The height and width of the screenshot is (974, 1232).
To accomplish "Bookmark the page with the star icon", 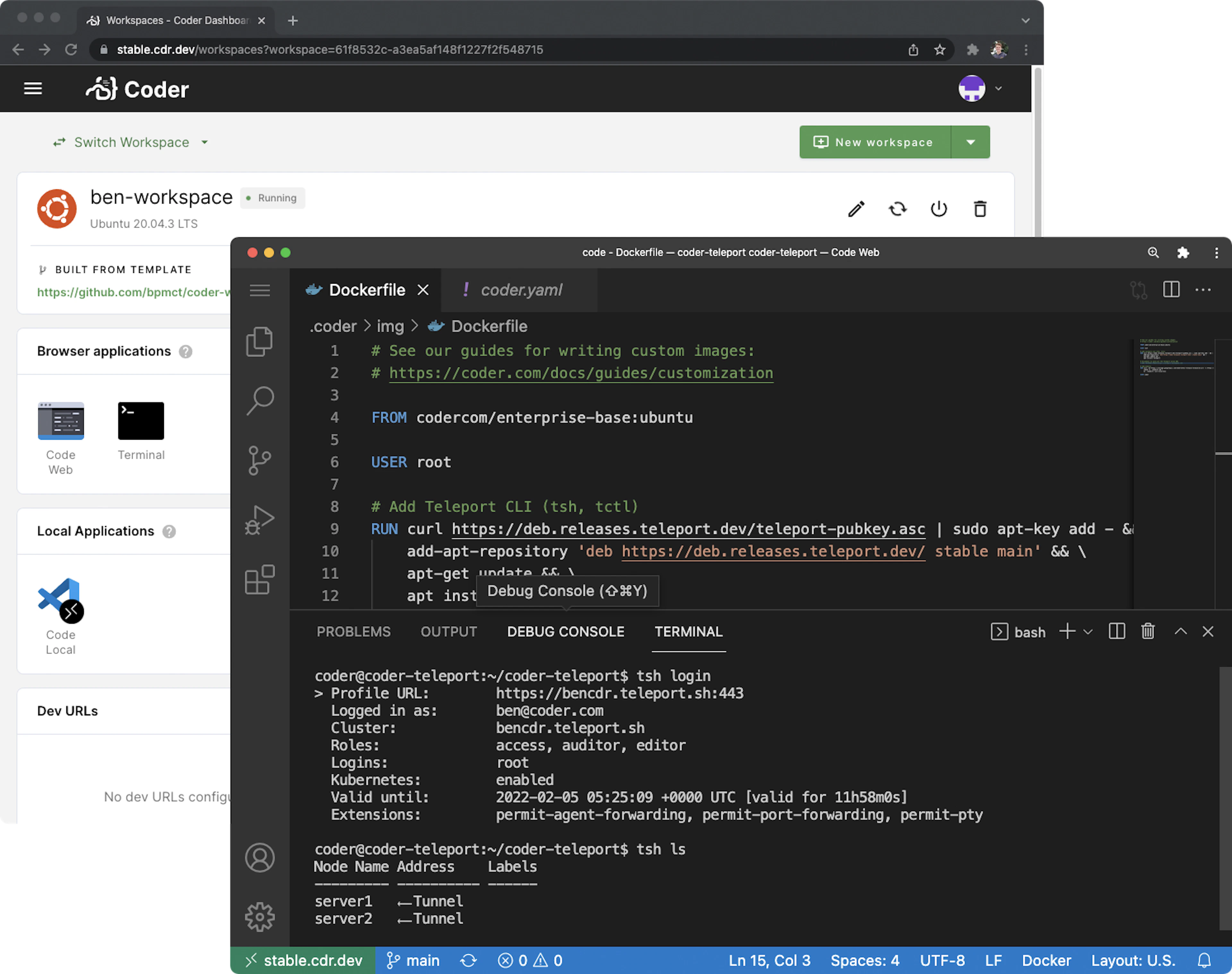I will (x=939, y=50).
